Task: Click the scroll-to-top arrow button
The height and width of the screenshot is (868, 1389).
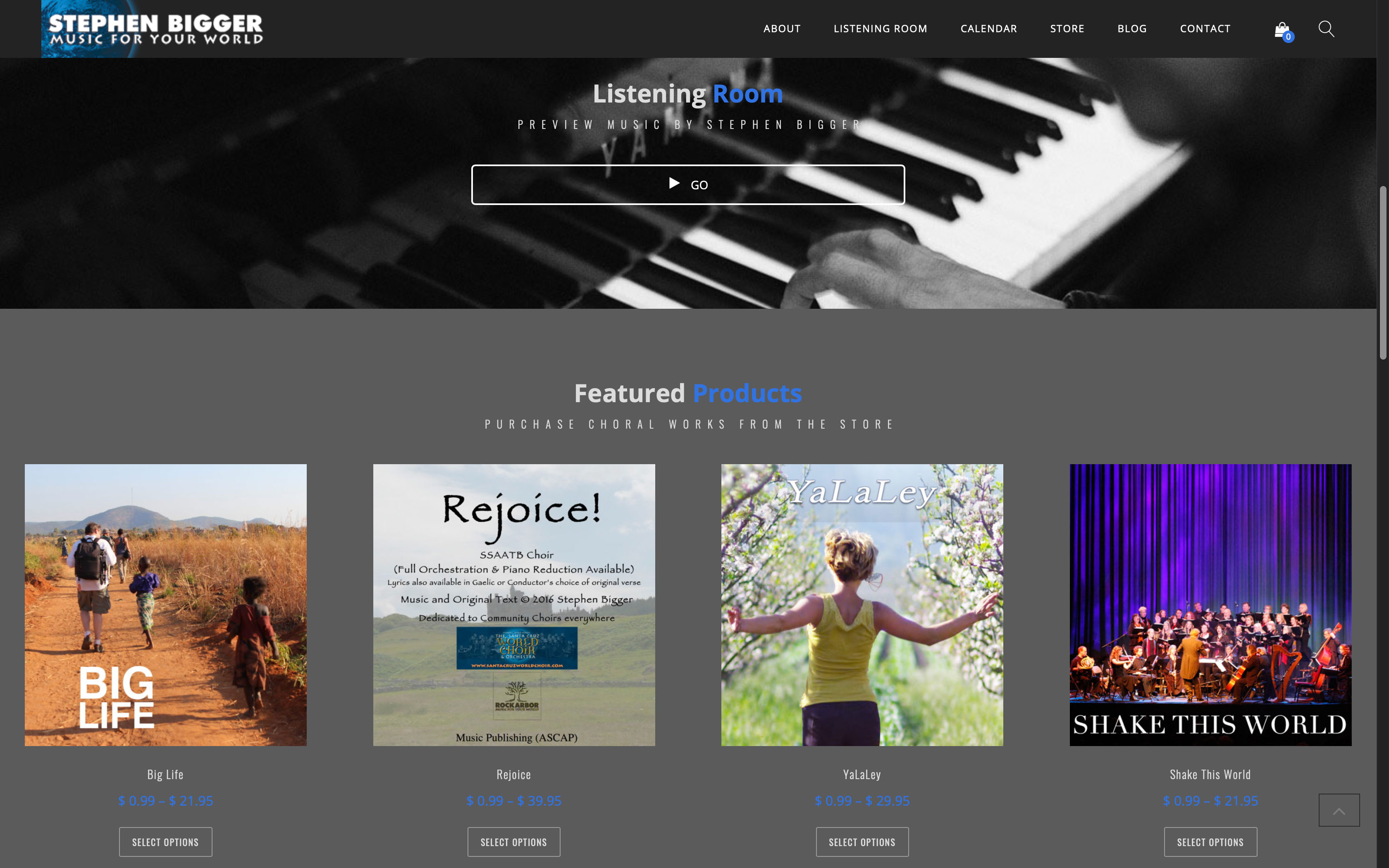Action: (x=1339, y=810)
